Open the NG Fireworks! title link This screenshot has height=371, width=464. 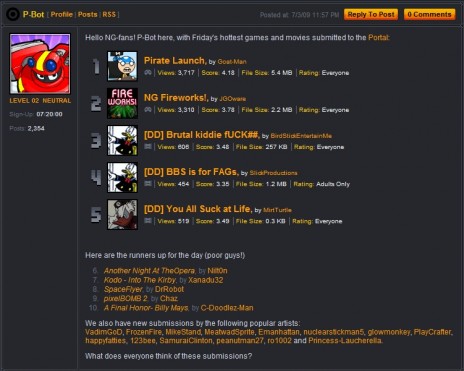point(176,97)
